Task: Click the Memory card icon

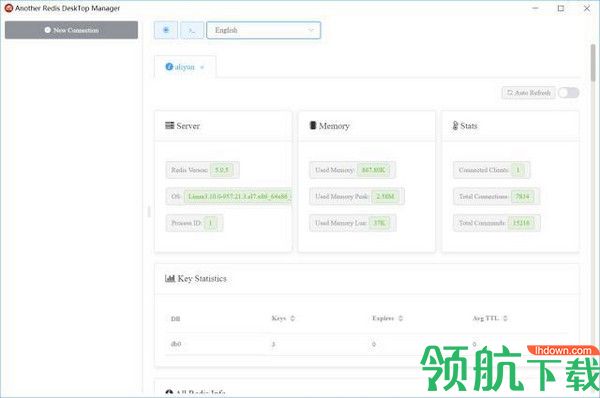Action: [x=313, y=125]
